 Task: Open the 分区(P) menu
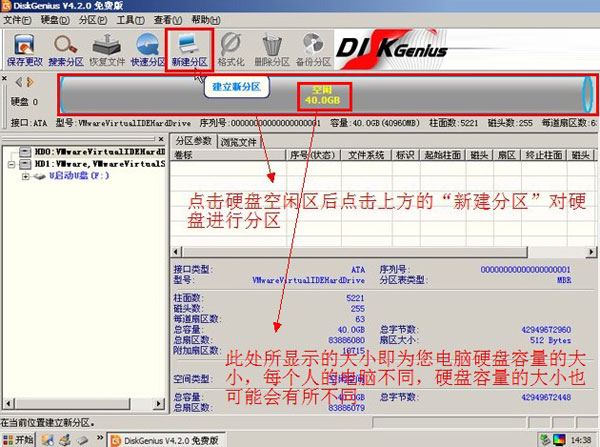(x=93, y=20)
